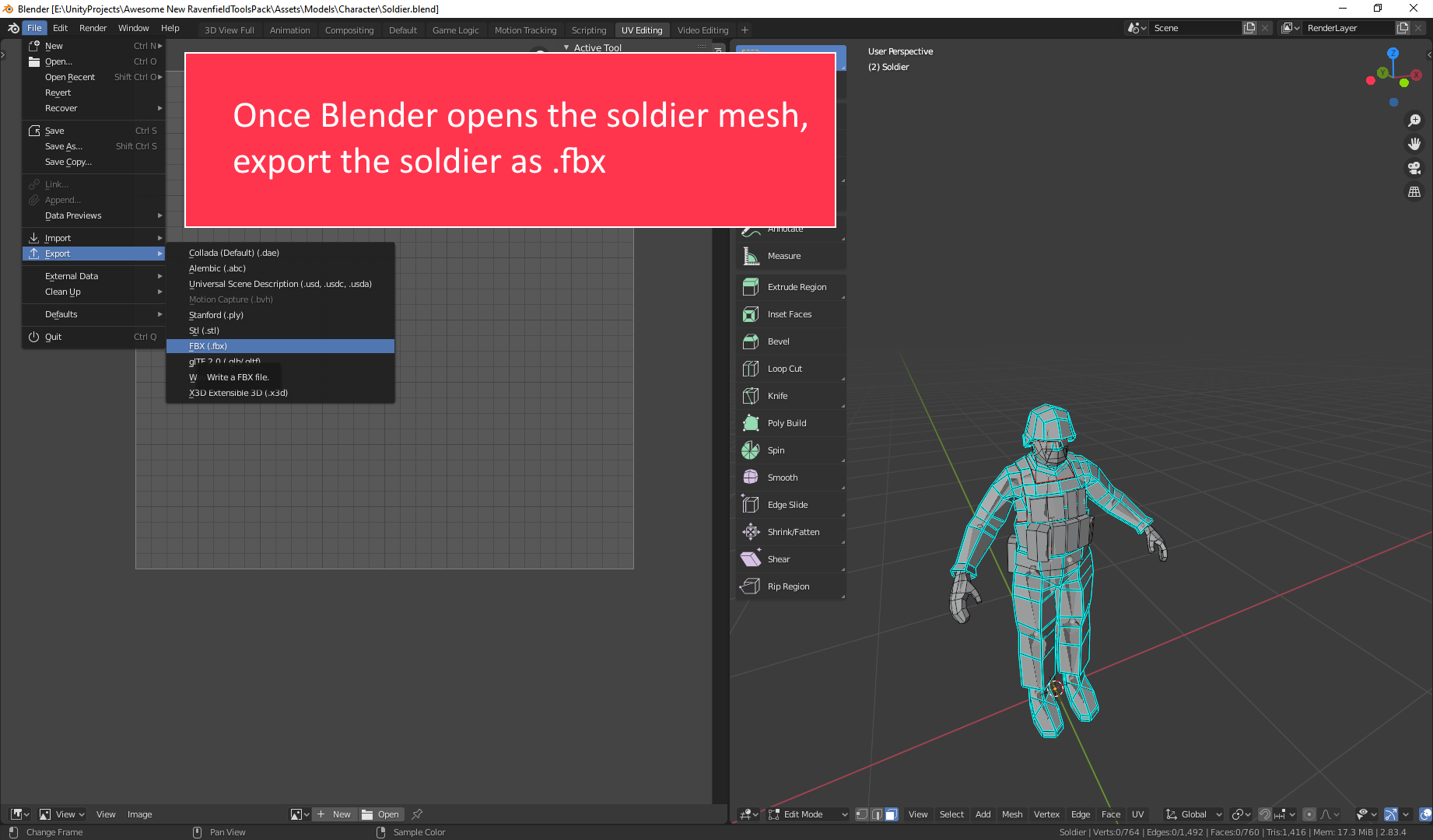
Task: Choose Collada (Default) (.dae) export
Action: tap(280, 253)
